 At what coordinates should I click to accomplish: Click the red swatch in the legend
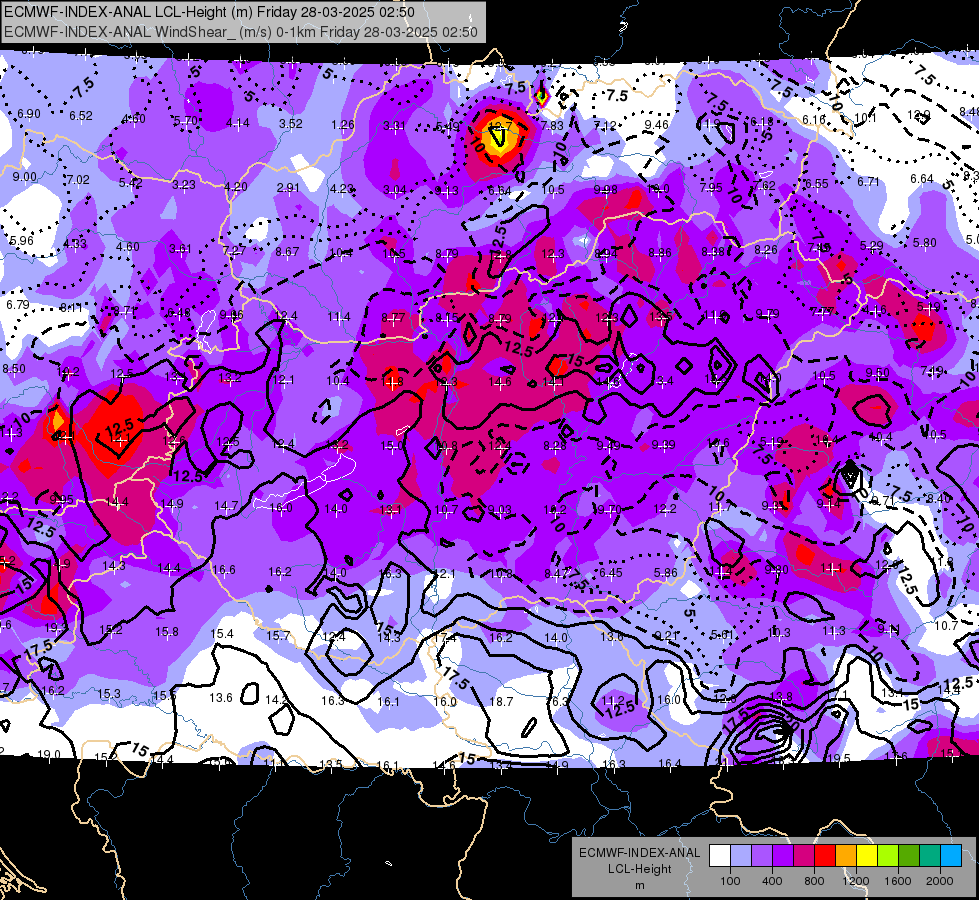tap(825, 856)
